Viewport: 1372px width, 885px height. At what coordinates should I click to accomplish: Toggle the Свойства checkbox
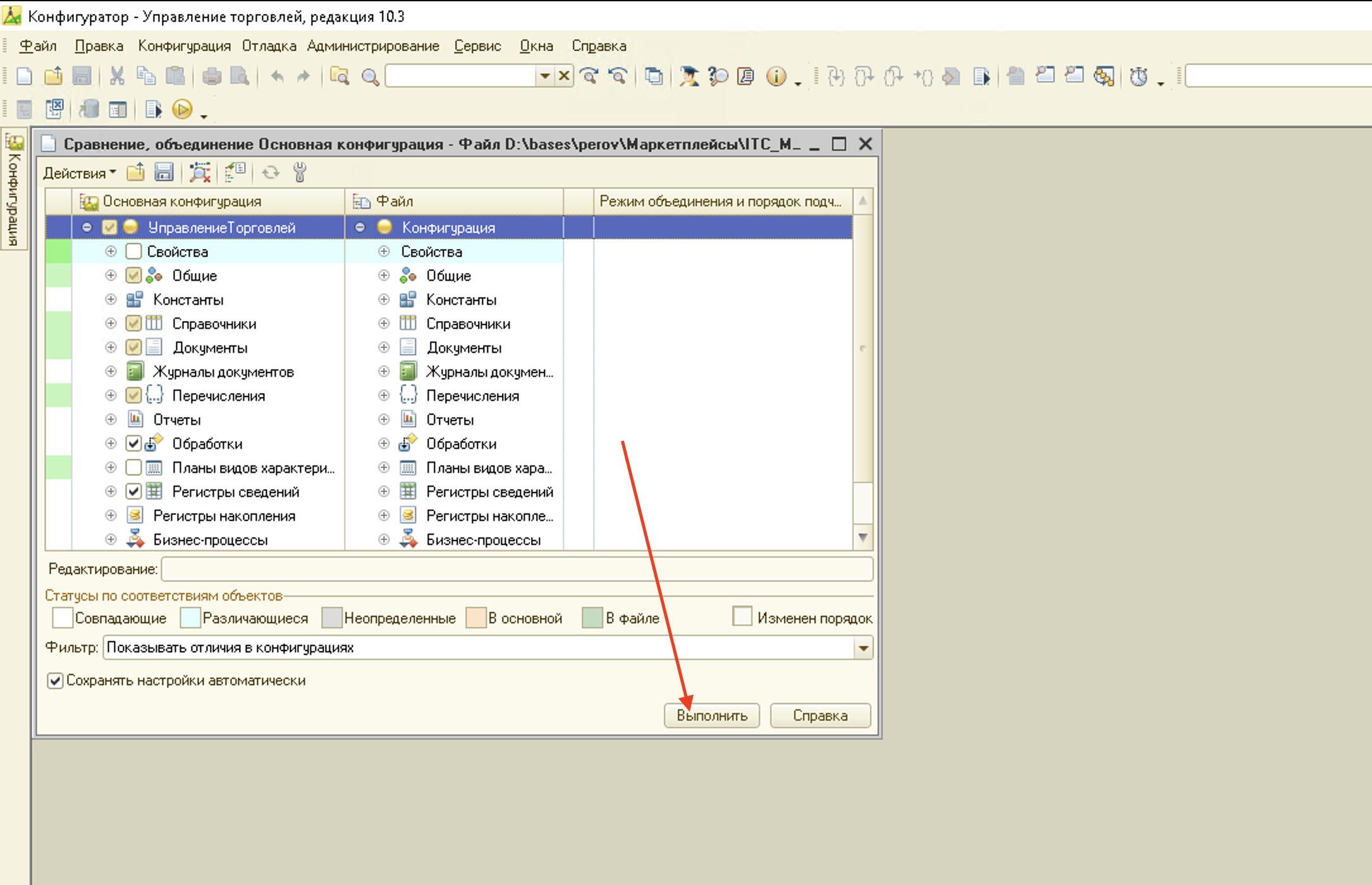133,252
